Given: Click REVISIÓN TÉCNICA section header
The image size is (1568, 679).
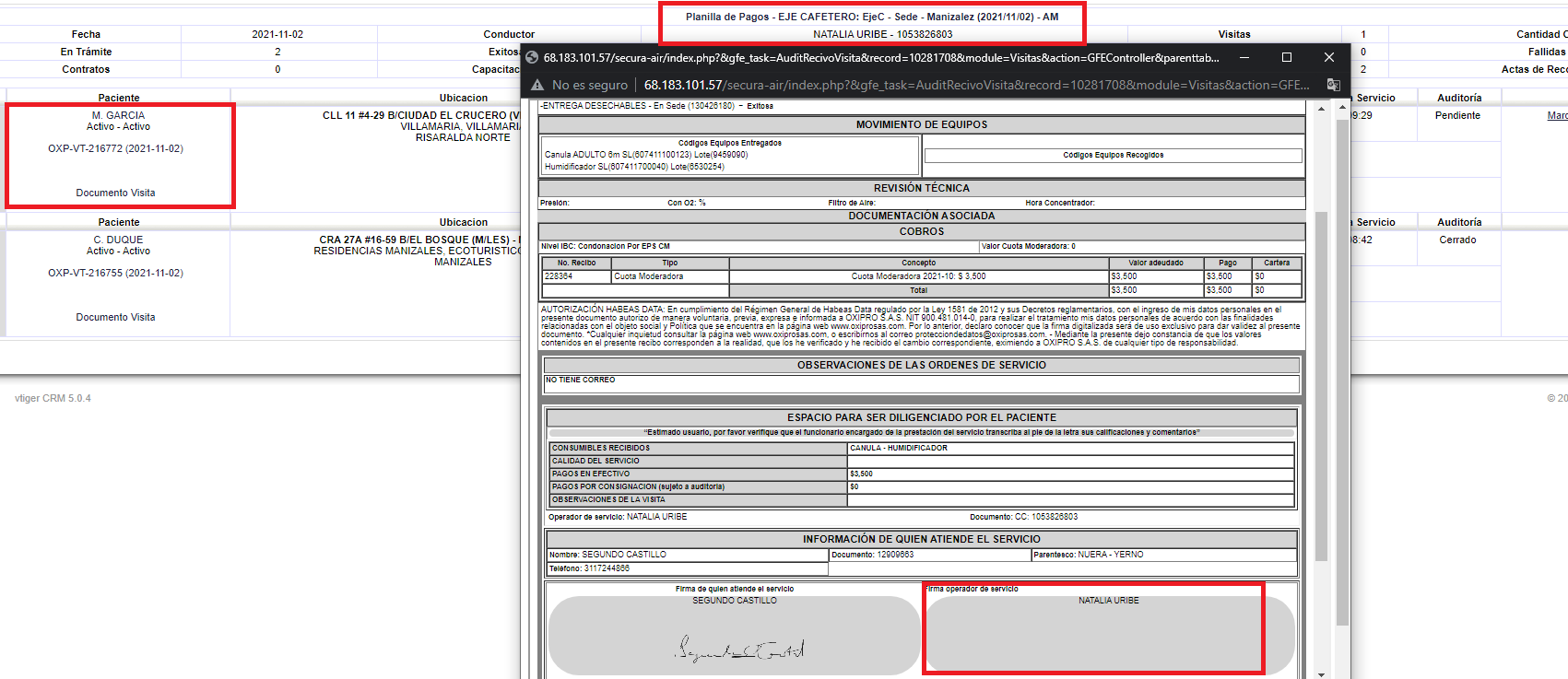Looking at the screenshot, I should coord(922,188).
